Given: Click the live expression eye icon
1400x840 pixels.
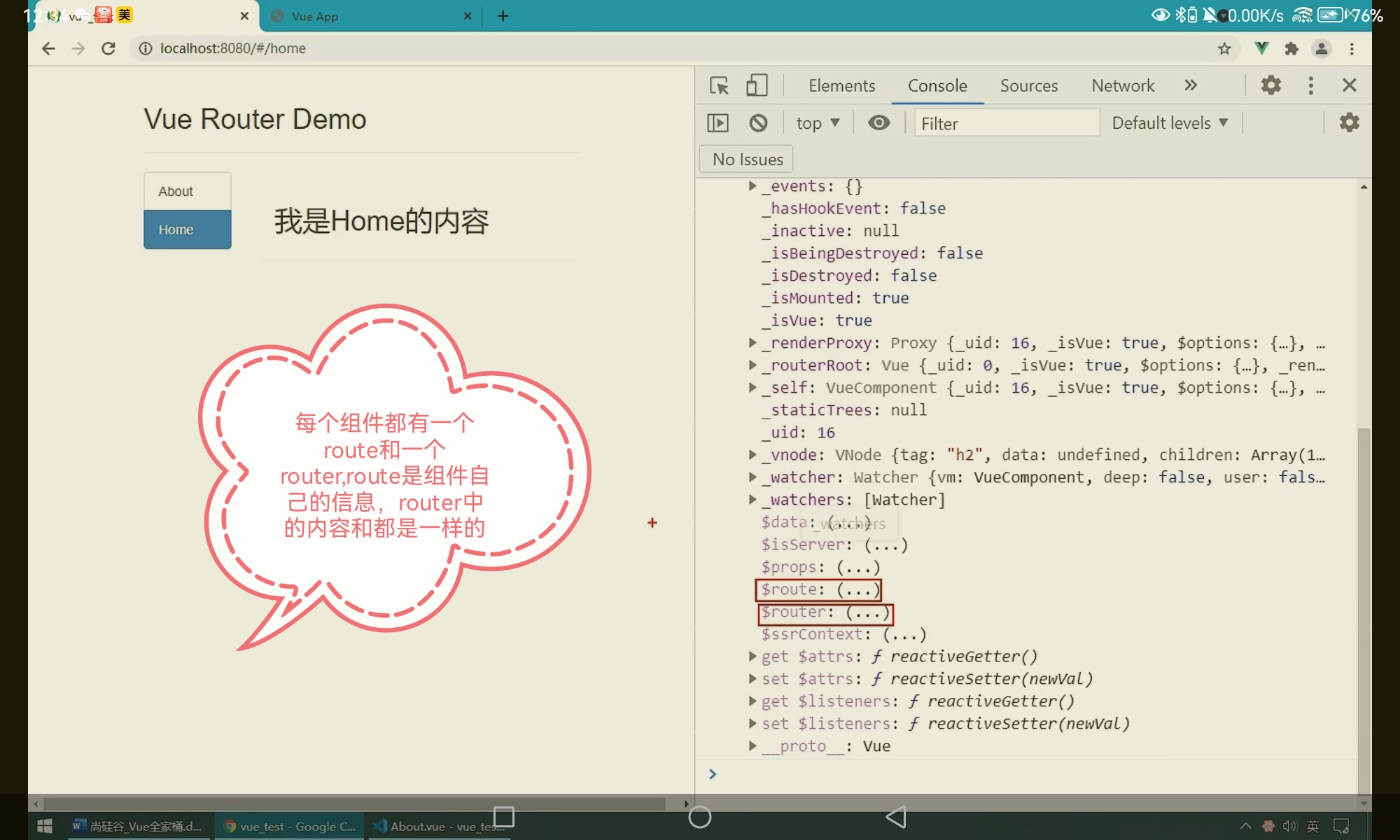Looking at the screenshot, I should pos(878,123).
